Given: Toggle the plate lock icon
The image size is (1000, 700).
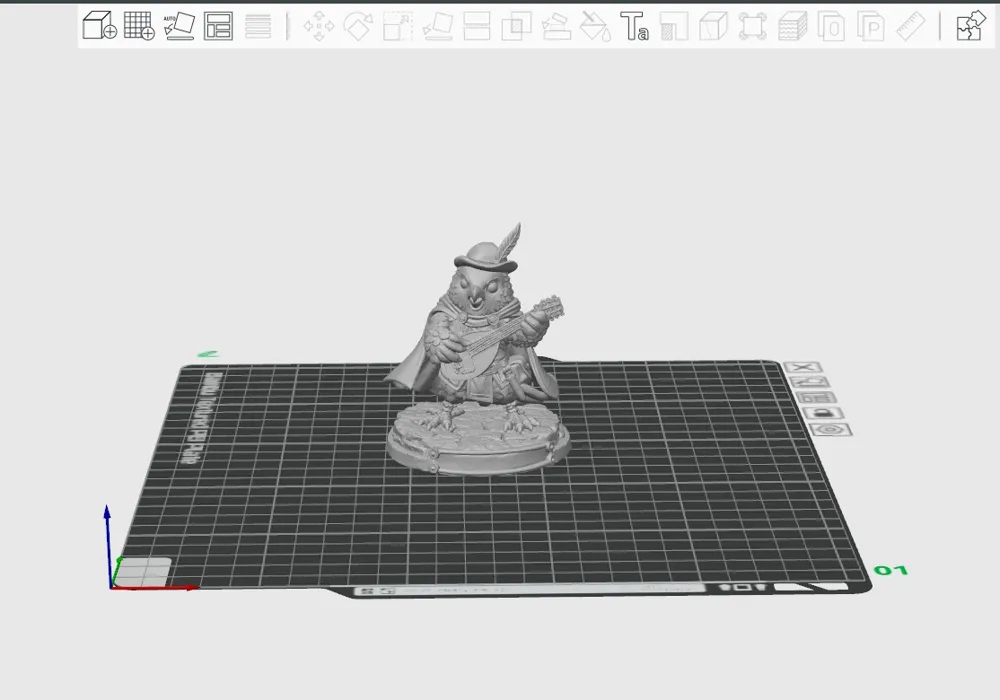Looking at the screenshot, I should click(x=823, y=413).
